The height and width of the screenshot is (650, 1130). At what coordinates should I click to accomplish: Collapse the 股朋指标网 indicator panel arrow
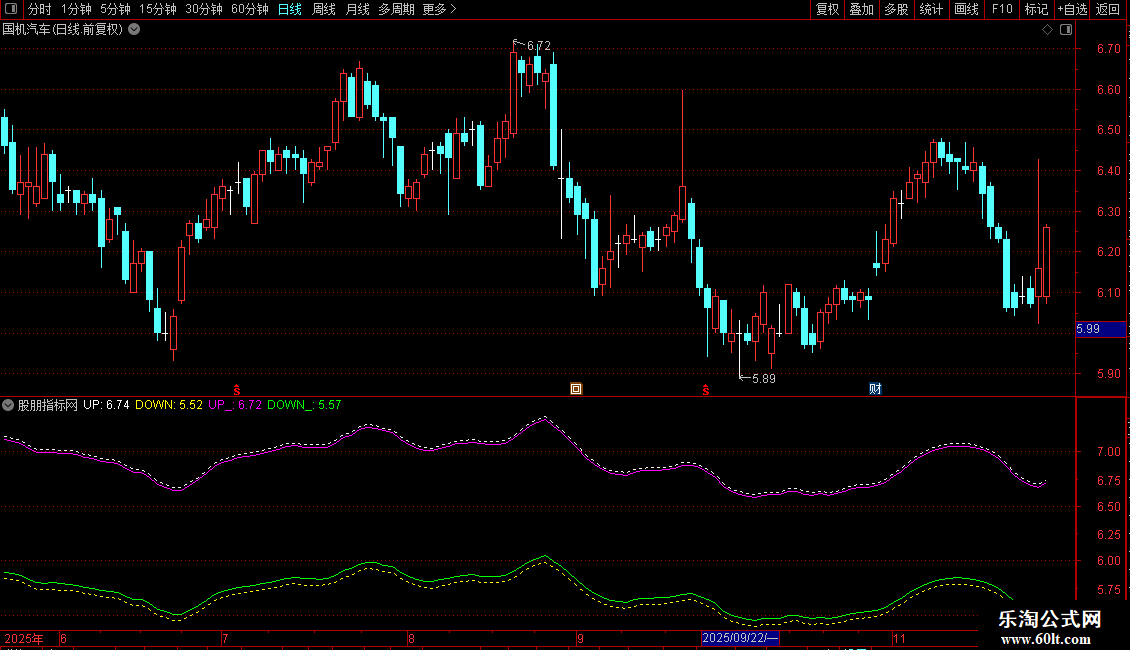8,405
